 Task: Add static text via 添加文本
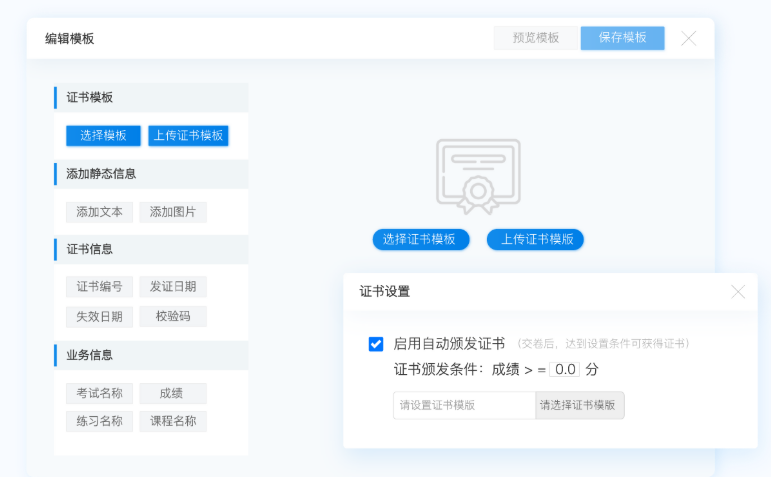pos(99,212)
